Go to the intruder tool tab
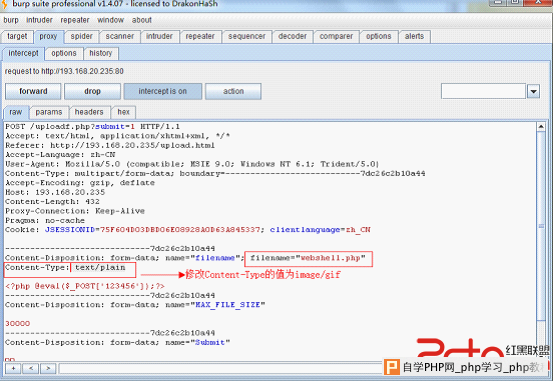 click(x=159, y=36)
